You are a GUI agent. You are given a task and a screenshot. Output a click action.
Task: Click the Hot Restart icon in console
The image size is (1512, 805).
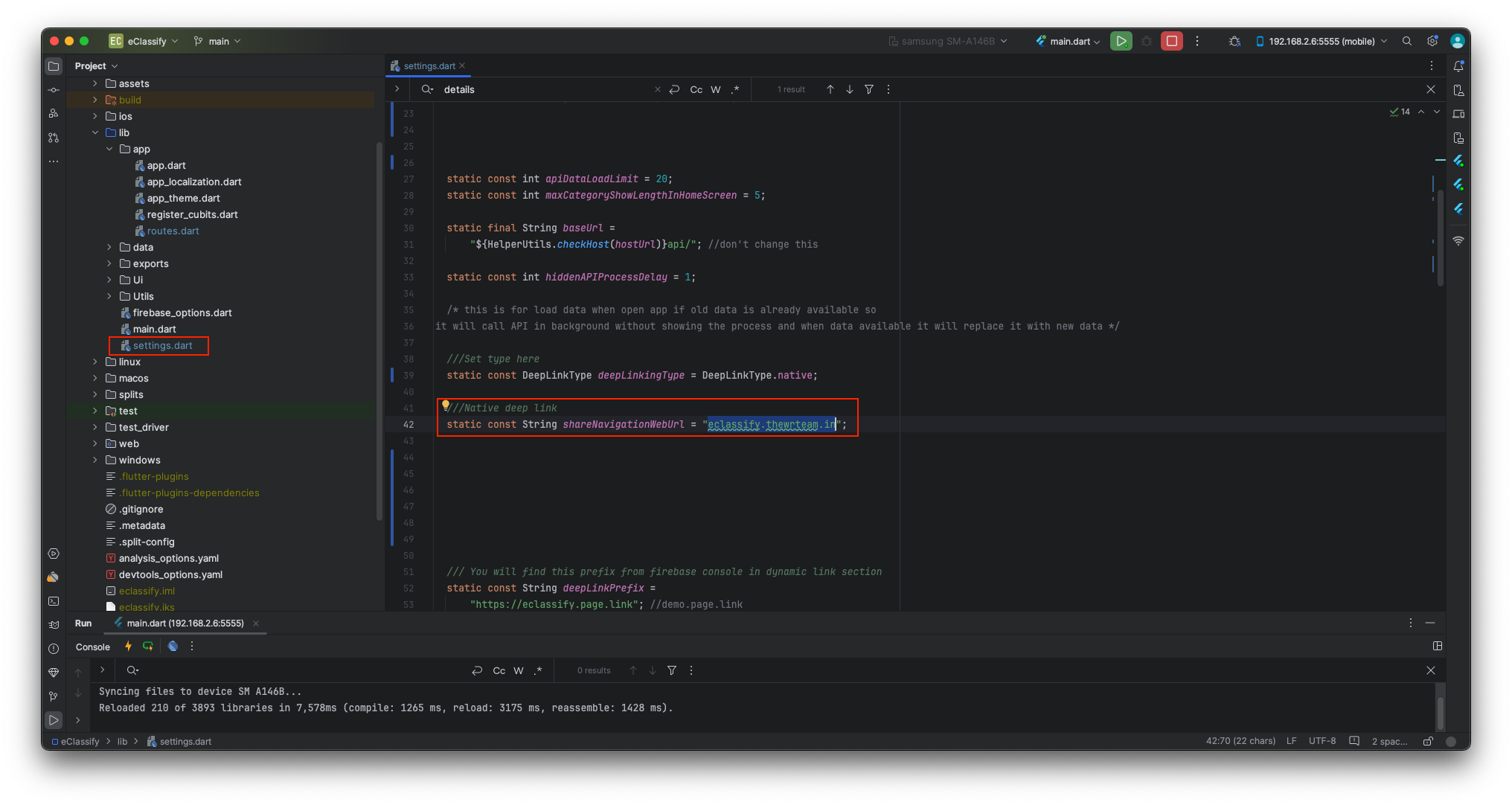point(148,646)
